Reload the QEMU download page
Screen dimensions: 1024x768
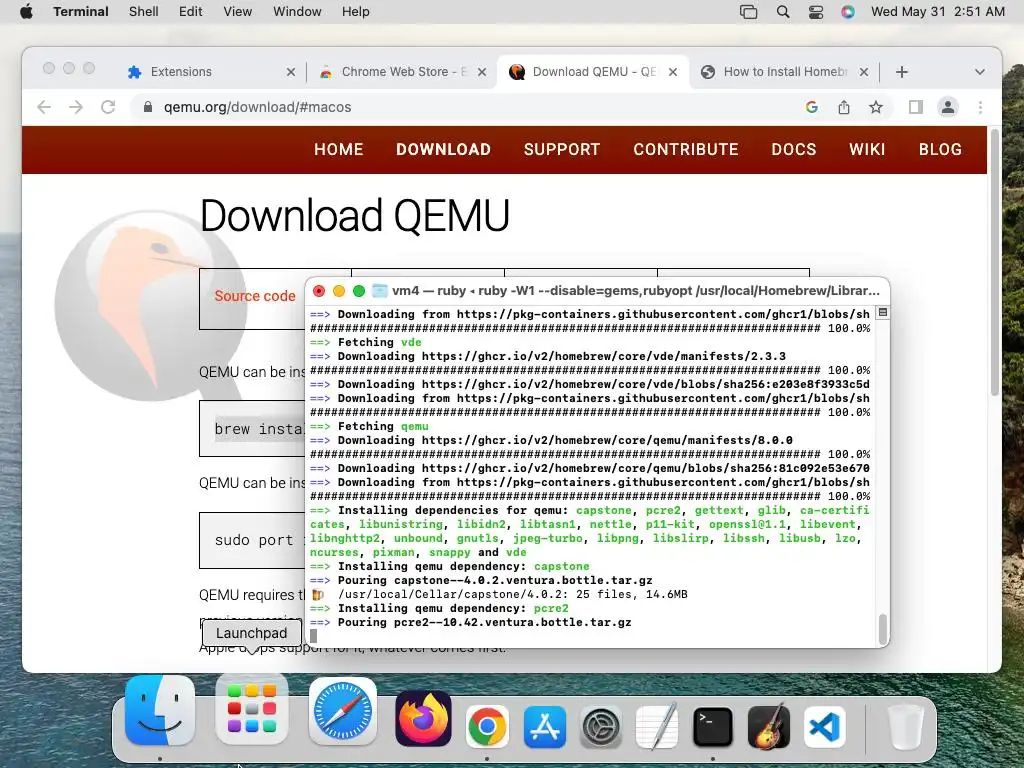pos(108,107)
